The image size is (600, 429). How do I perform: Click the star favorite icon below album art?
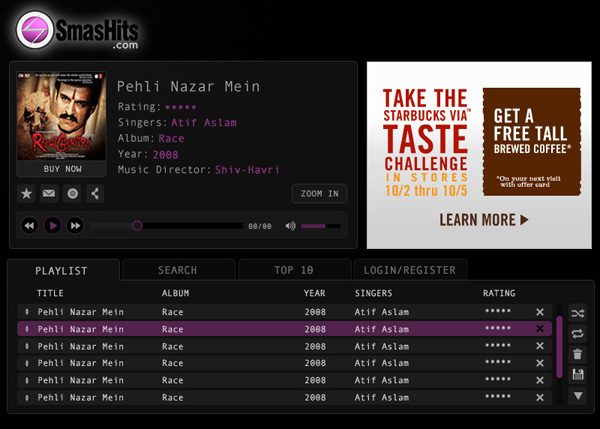(26, 193)
